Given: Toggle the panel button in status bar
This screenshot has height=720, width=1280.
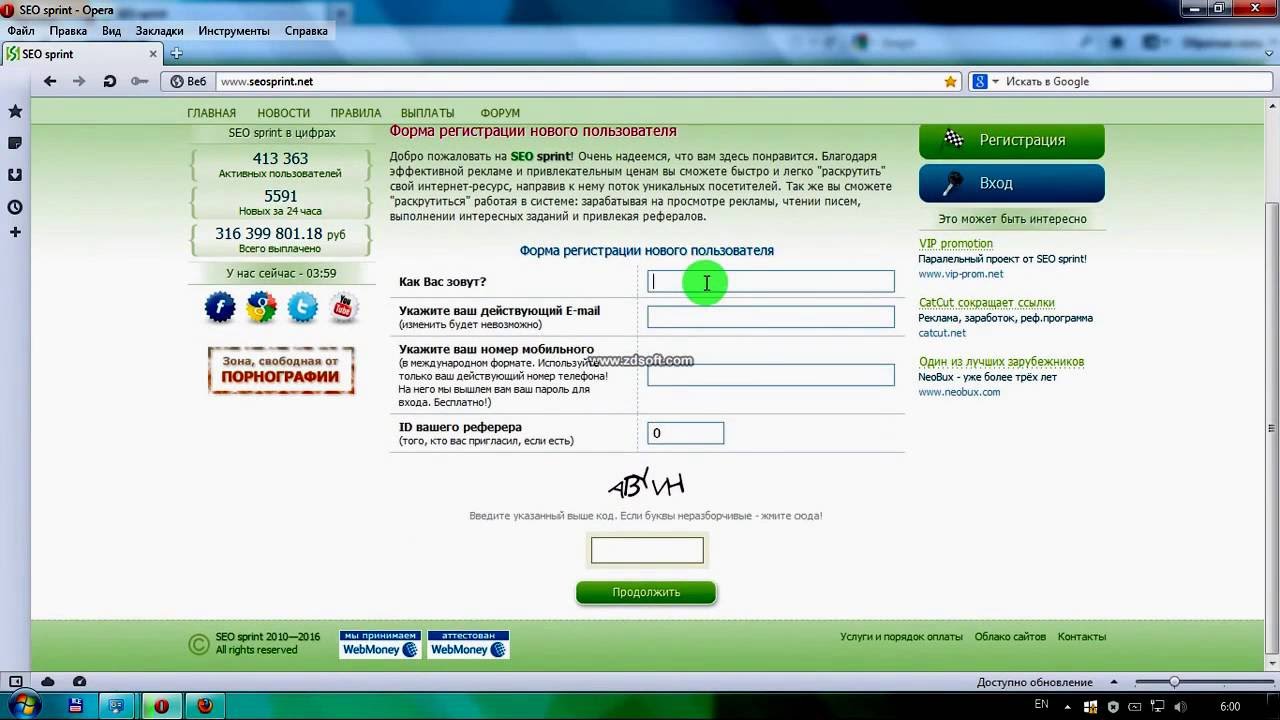Looking at the screenshot, I should point(16,682).
